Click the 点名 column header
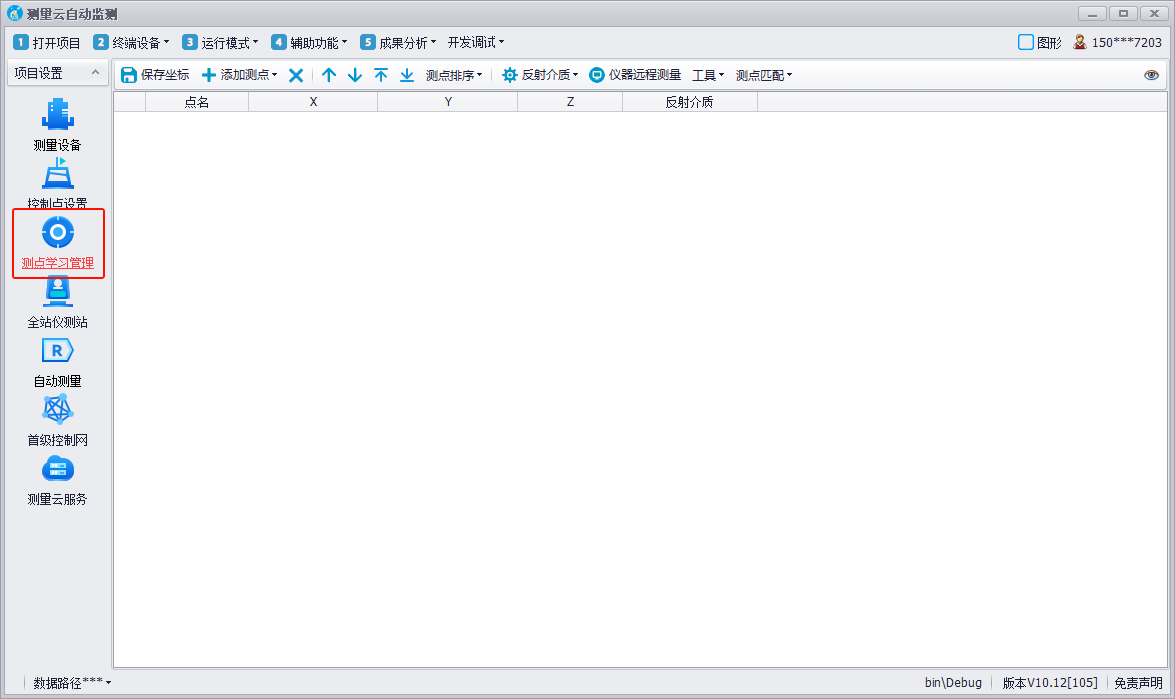The width and height of the screenshot is (1175, 699). 197,102
